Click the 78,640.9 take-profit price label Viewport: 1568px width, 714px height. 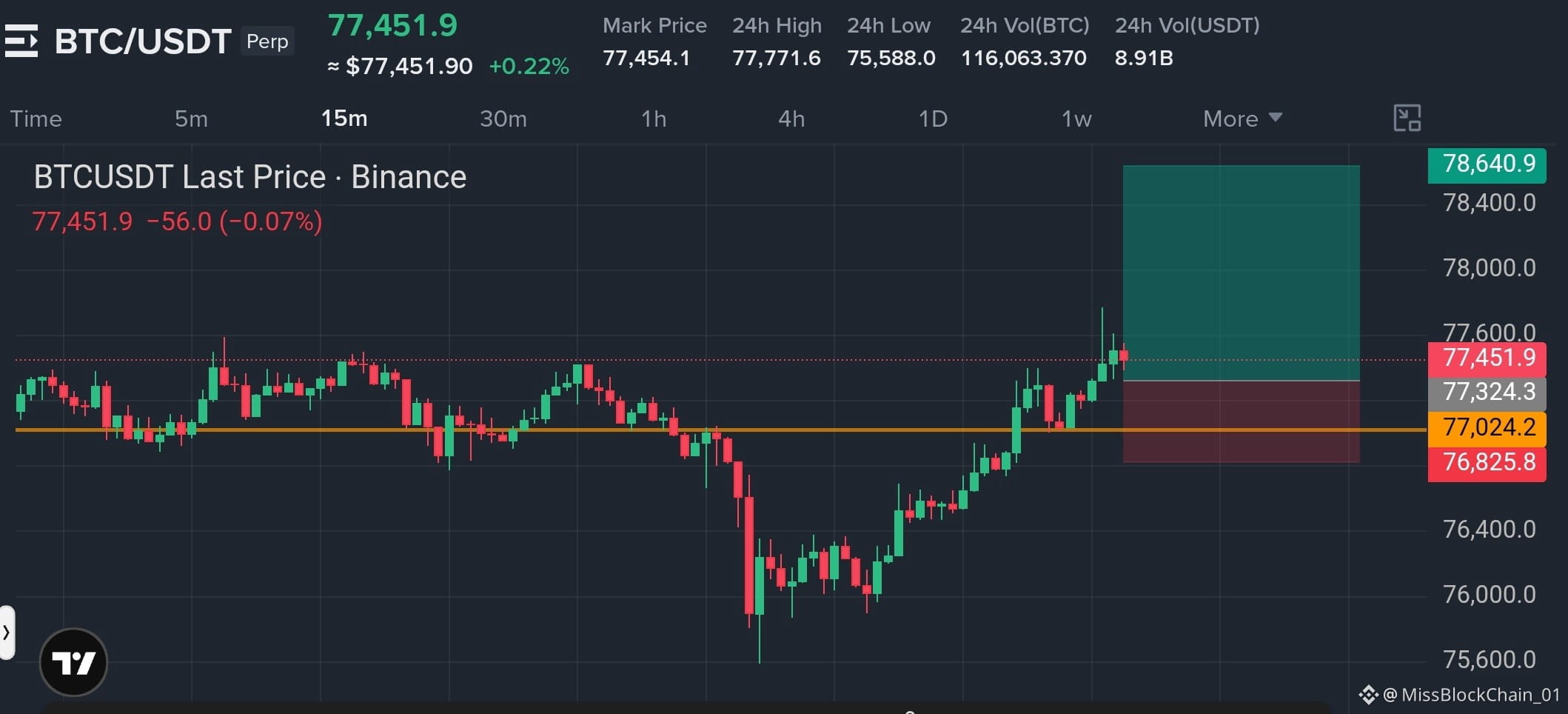point(1487,164)
